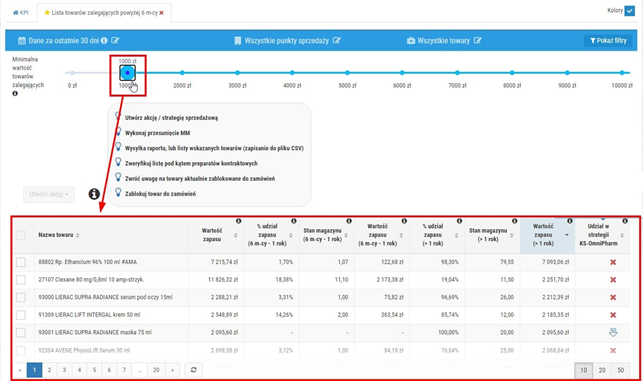Go to next page with » arrow
643x381 pixels.
coord(173,370)
